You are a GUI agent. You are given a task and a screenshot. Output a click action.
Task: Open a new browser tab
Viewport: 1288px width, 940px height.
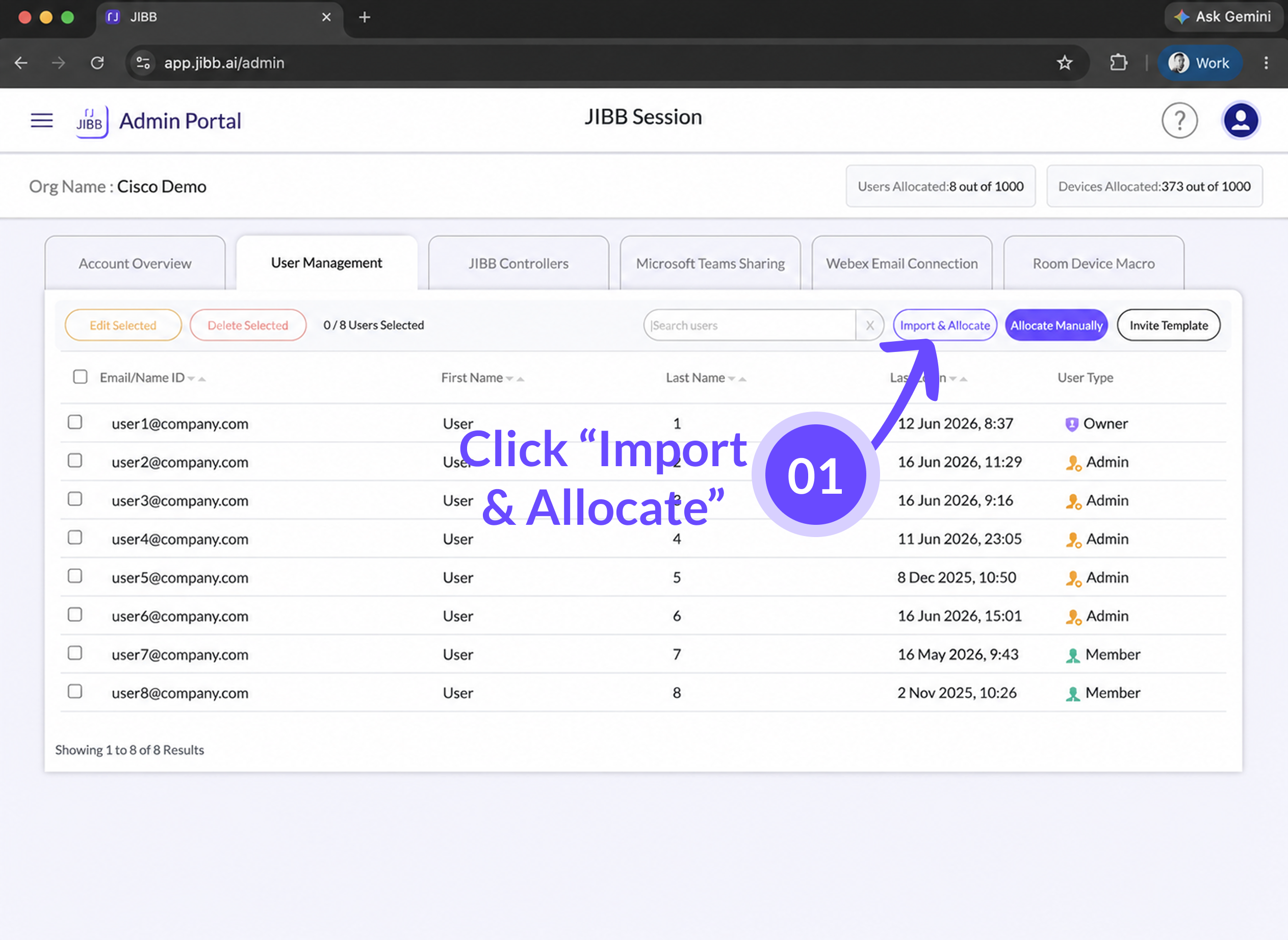click(365, 17)
